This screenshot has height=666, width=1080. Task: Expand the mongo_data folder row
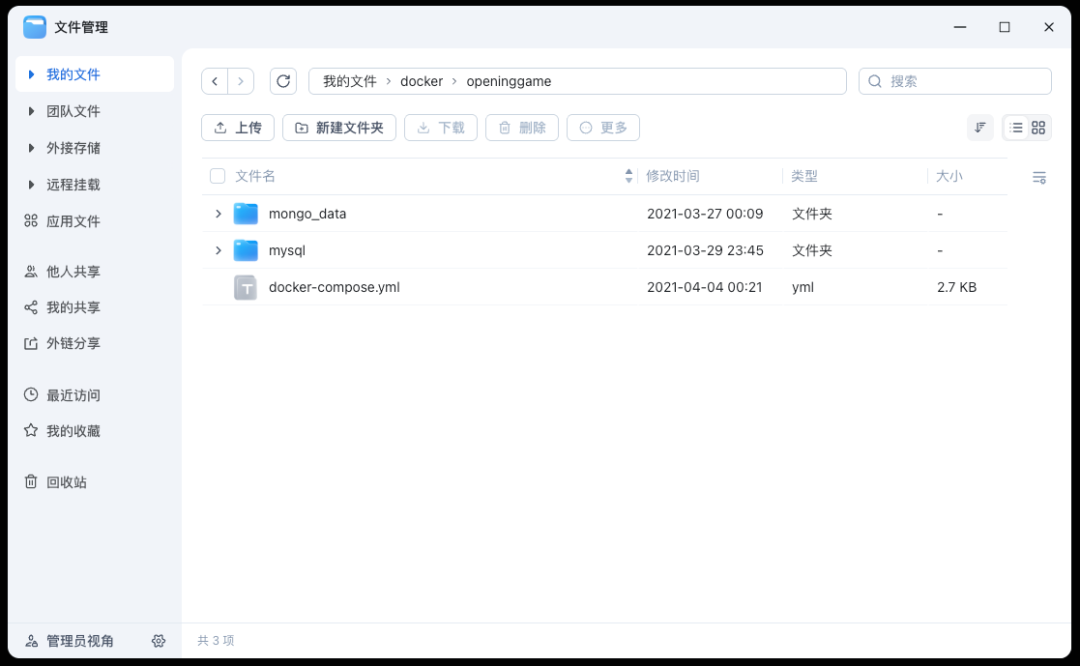pos(219,213)
